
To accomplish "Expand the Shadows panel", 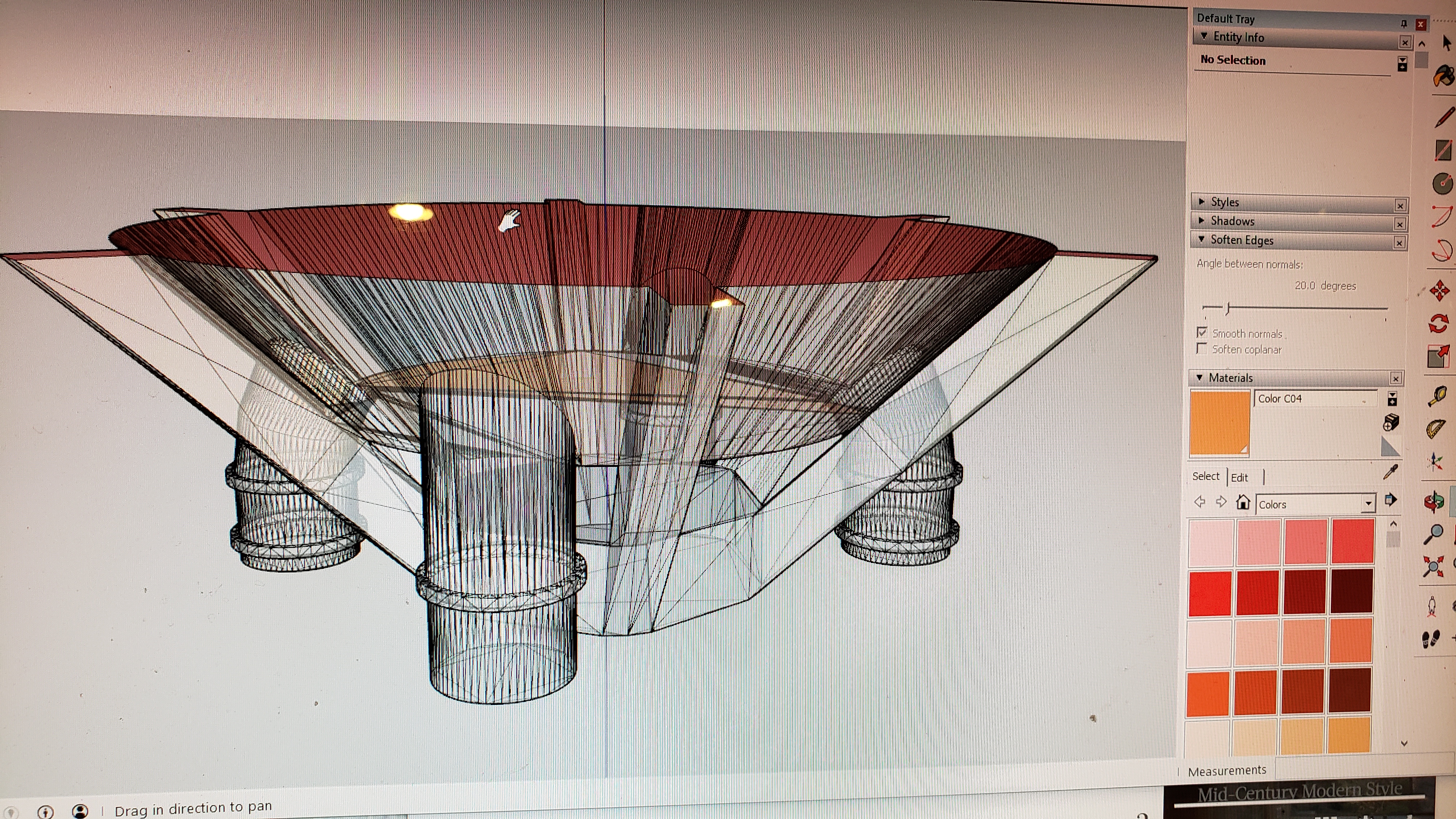I will click(x=1202, y=220).
